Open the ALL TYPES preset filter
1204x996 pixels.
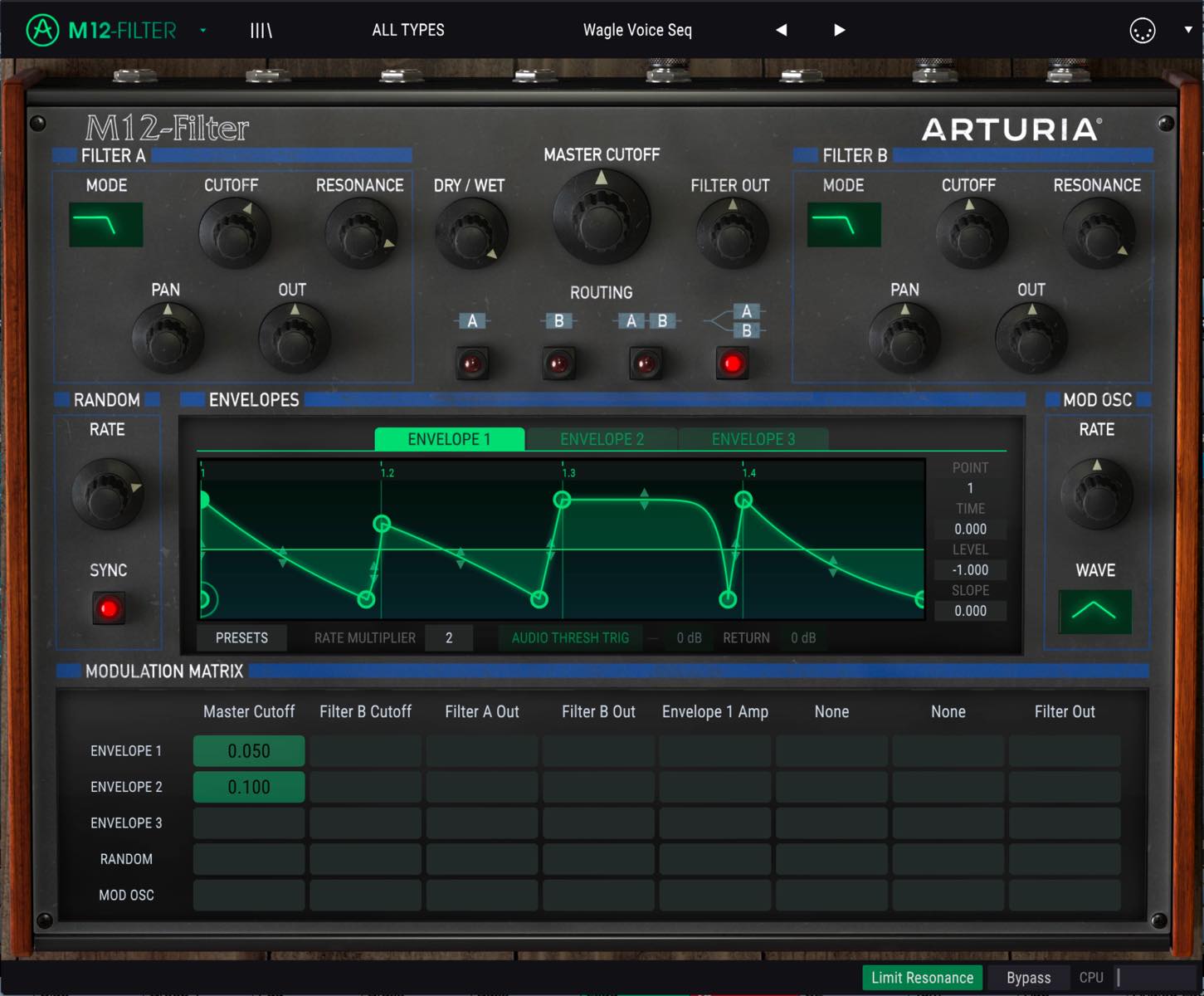pyautogui.click(x=408, y=30)
